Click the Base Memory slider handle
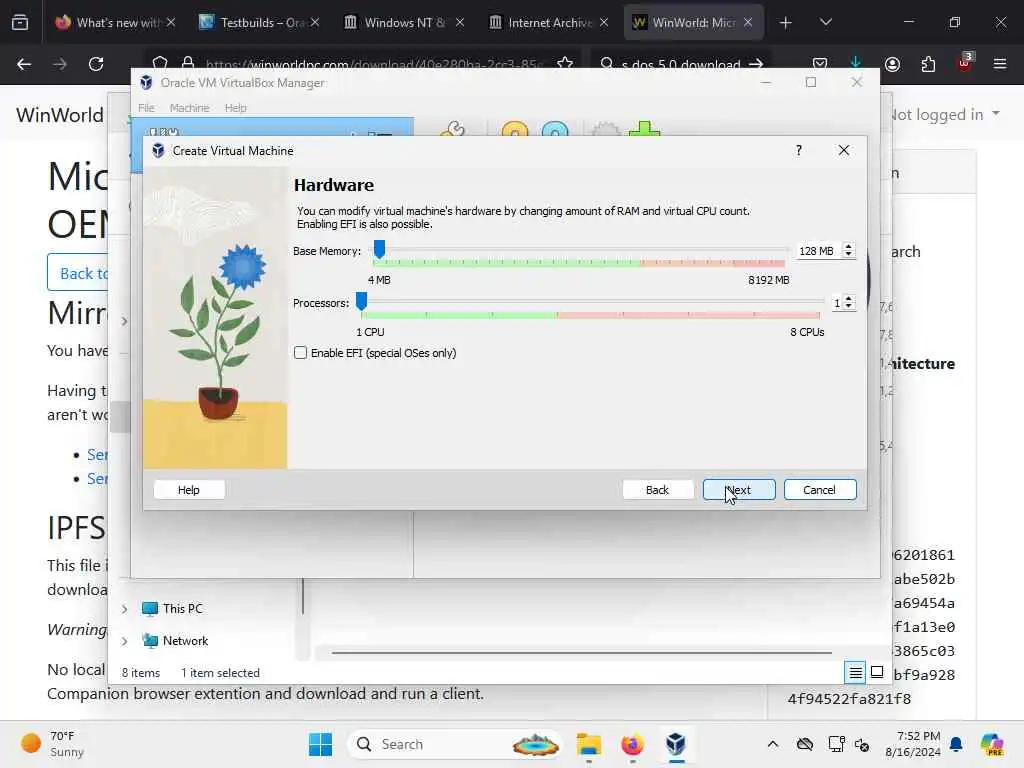Screen dimensions: 1024x768 (379, 249)
